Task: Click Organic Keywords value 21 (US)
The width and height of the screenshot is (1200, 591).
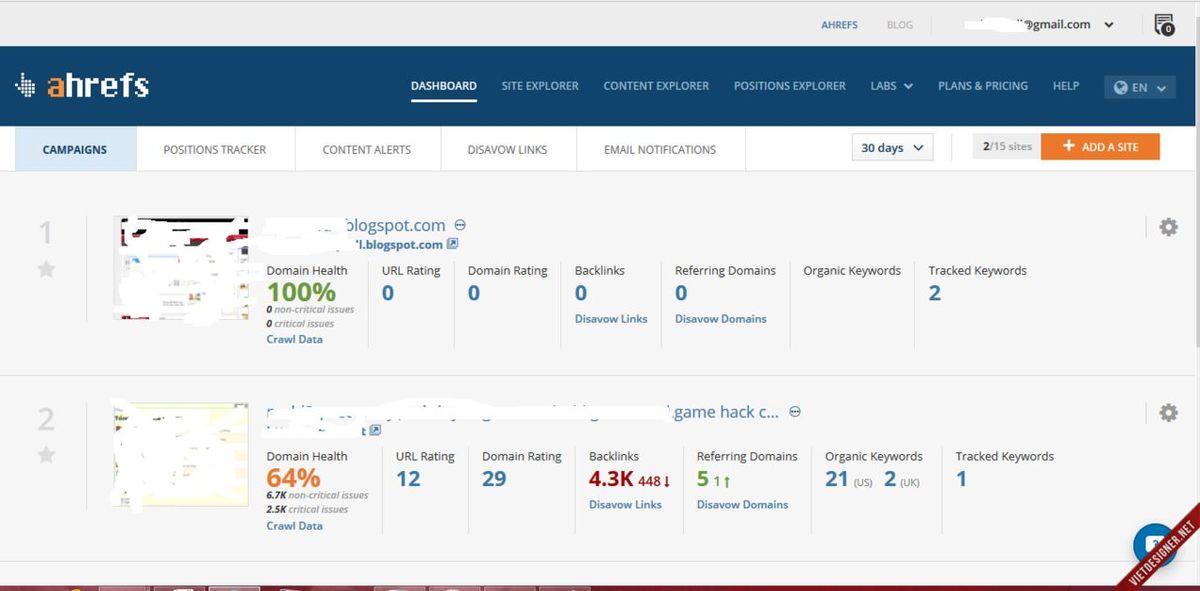Action: [837, 479]
